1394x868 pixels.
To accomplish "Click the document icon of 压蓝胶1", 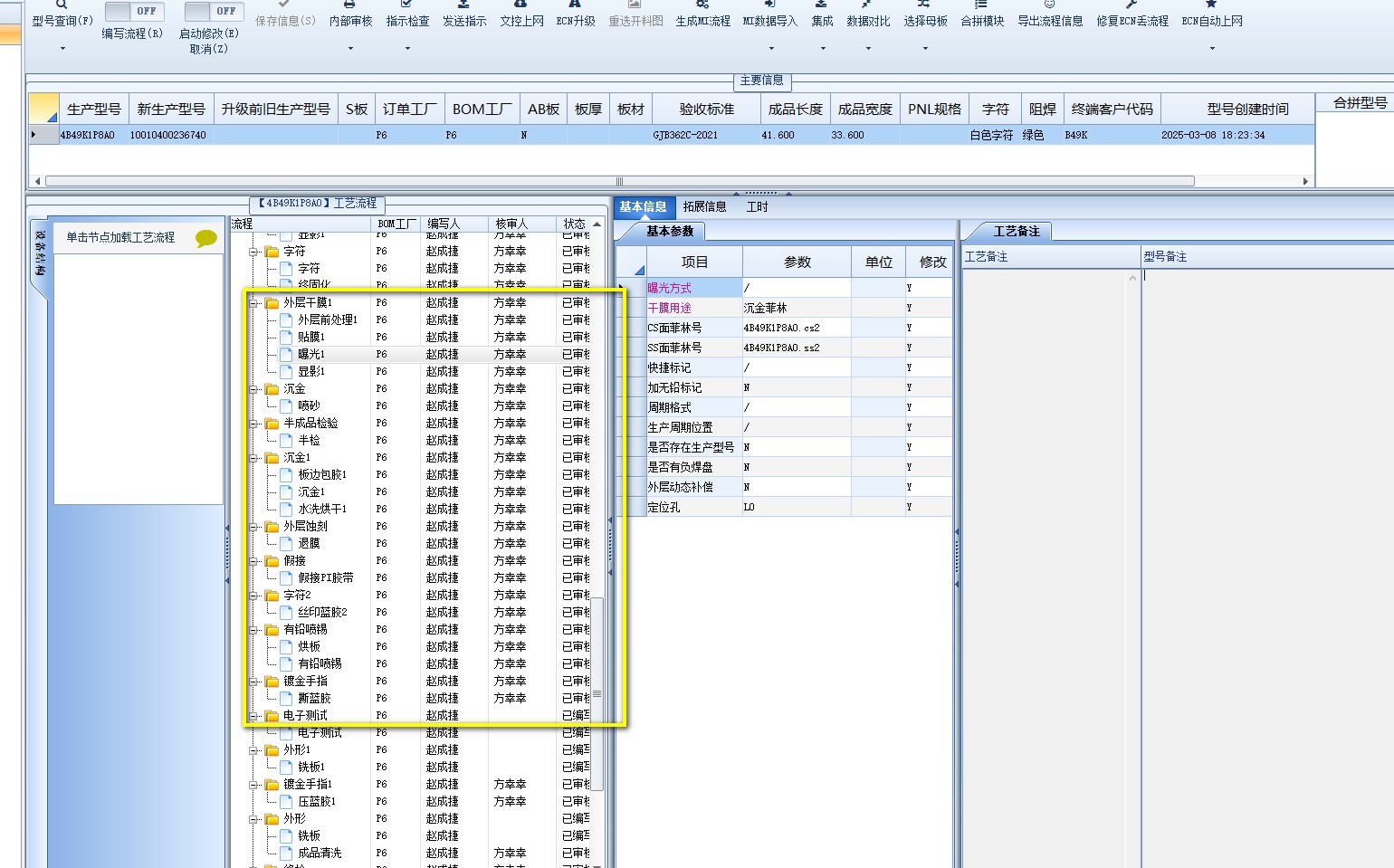I will click(x=286, y=801).
